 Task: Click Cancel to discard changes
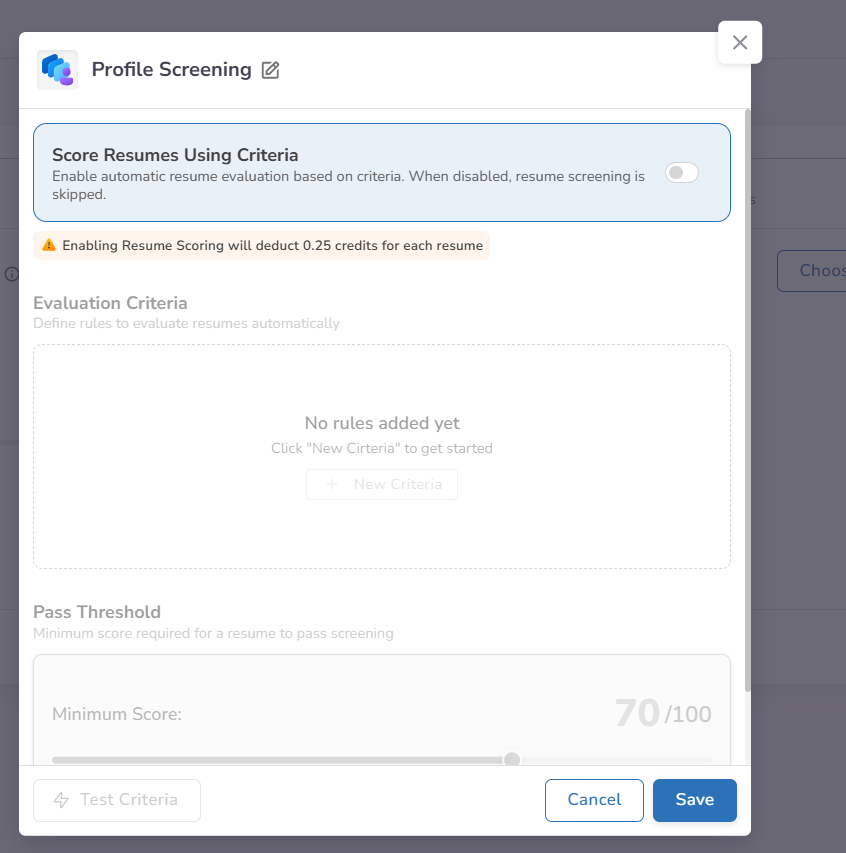(594, 800)
